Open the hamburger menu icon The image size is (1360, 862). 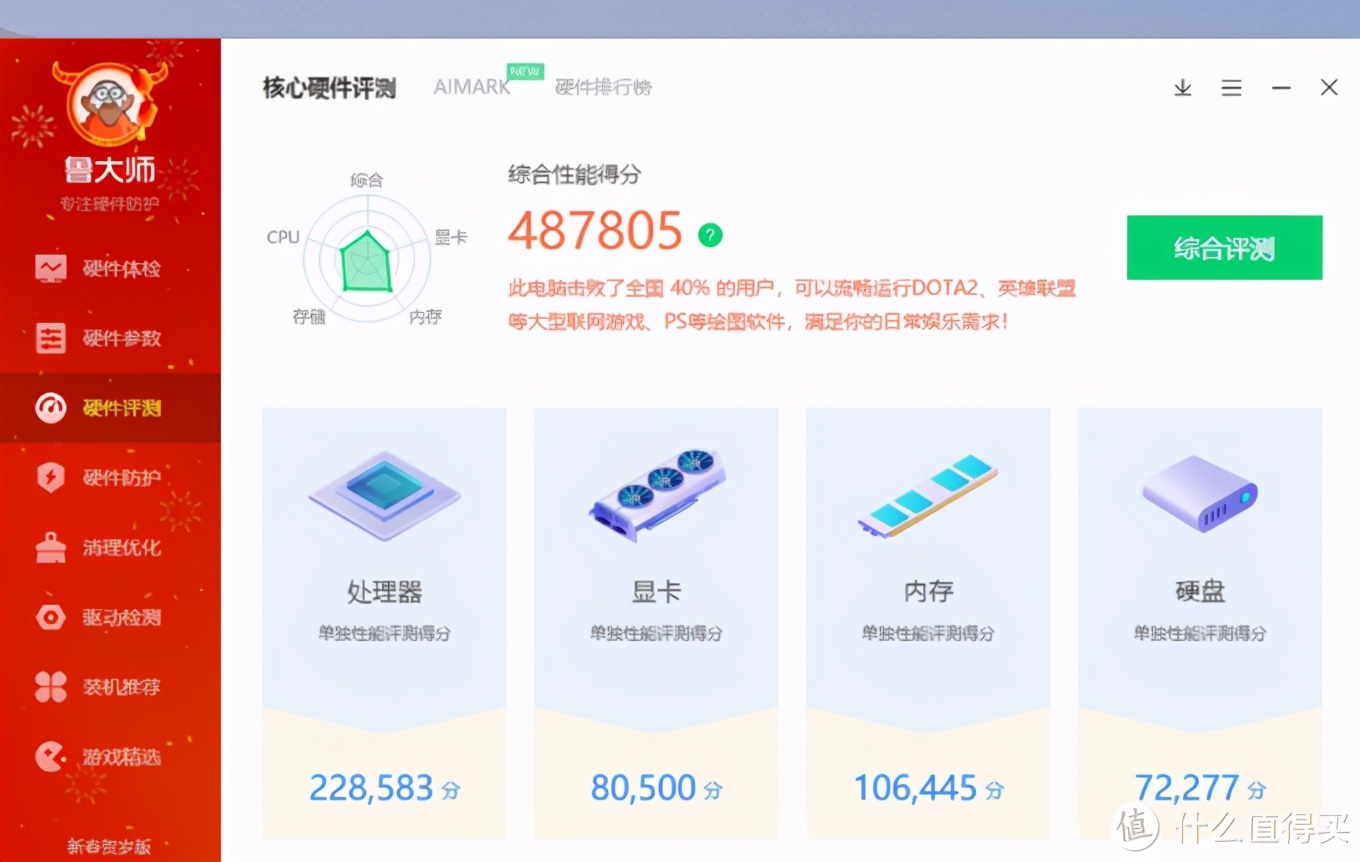pos(1231,88)
